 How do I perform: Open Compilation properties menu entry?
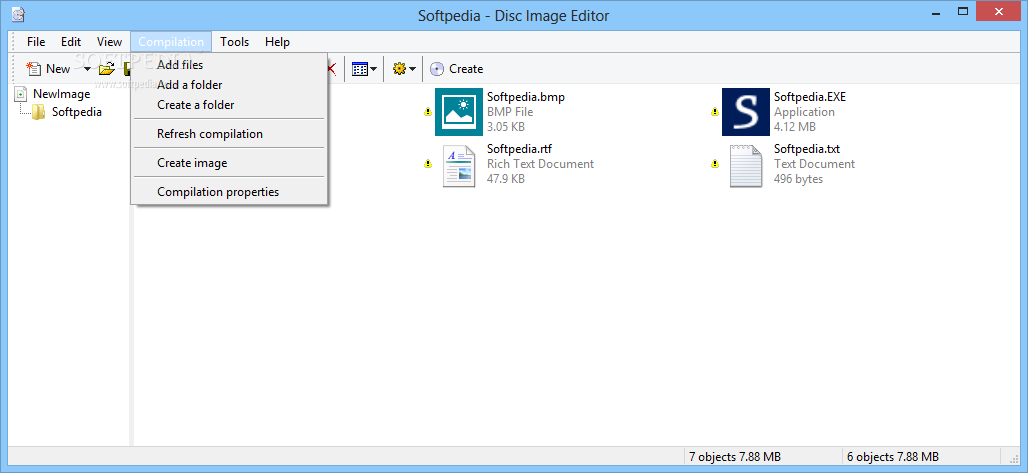(x=229, y=192)
